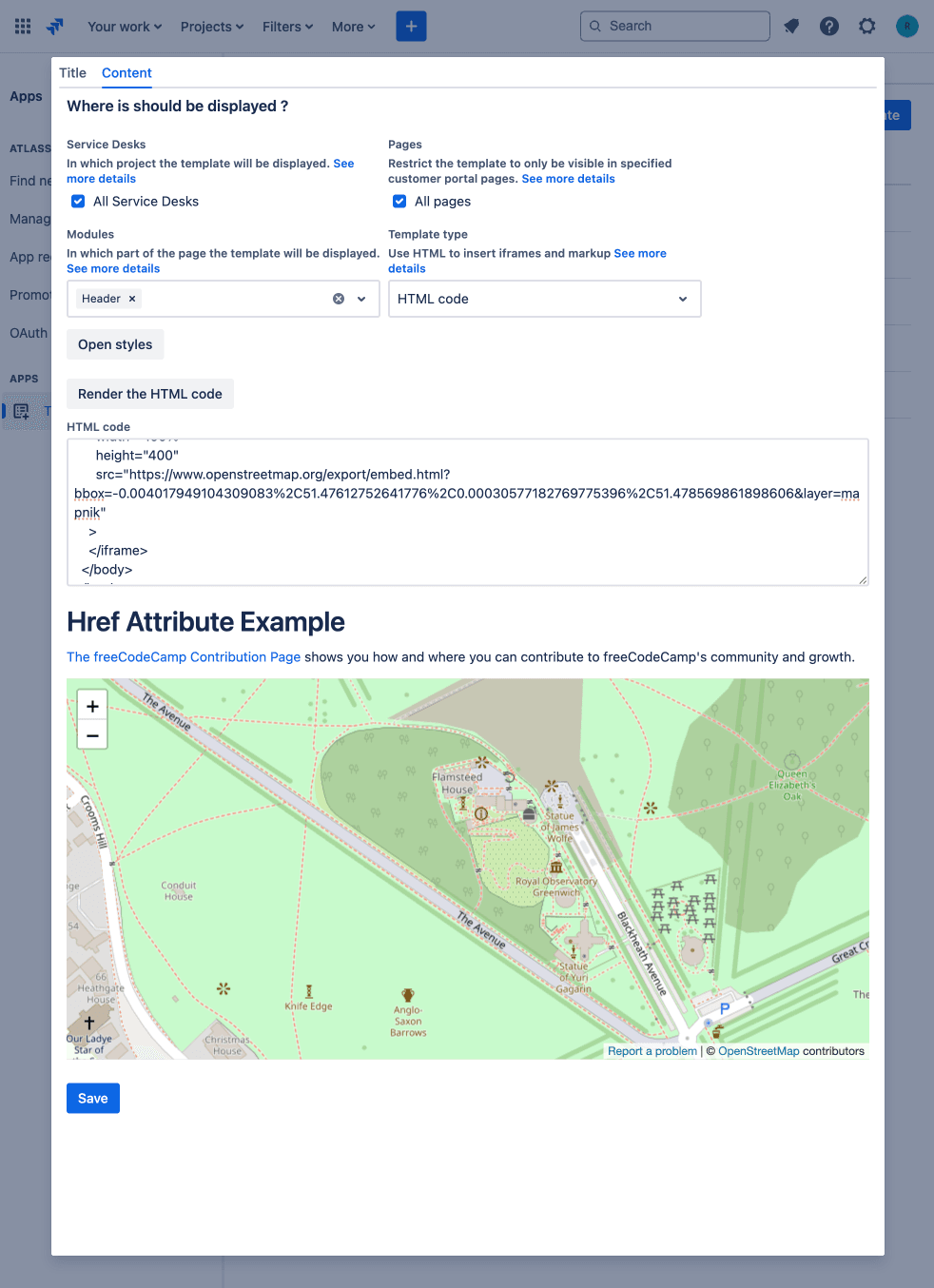This screenshot has width=934, height=1288.
Task: Toggle All pages checkbox
Action: (x=399, y=202)
